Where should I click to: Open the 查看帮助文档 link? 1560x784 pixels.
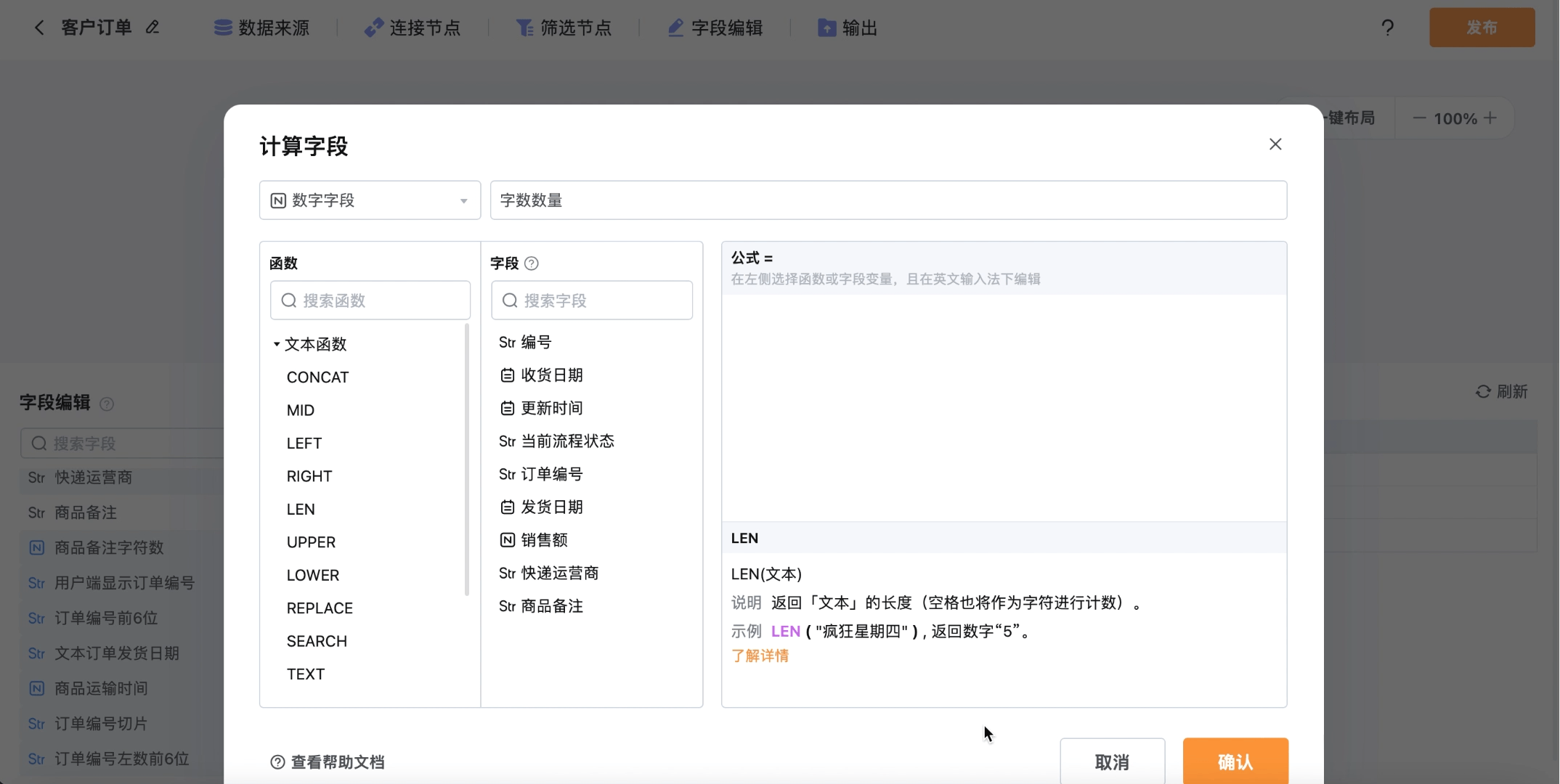pos(338,762)
